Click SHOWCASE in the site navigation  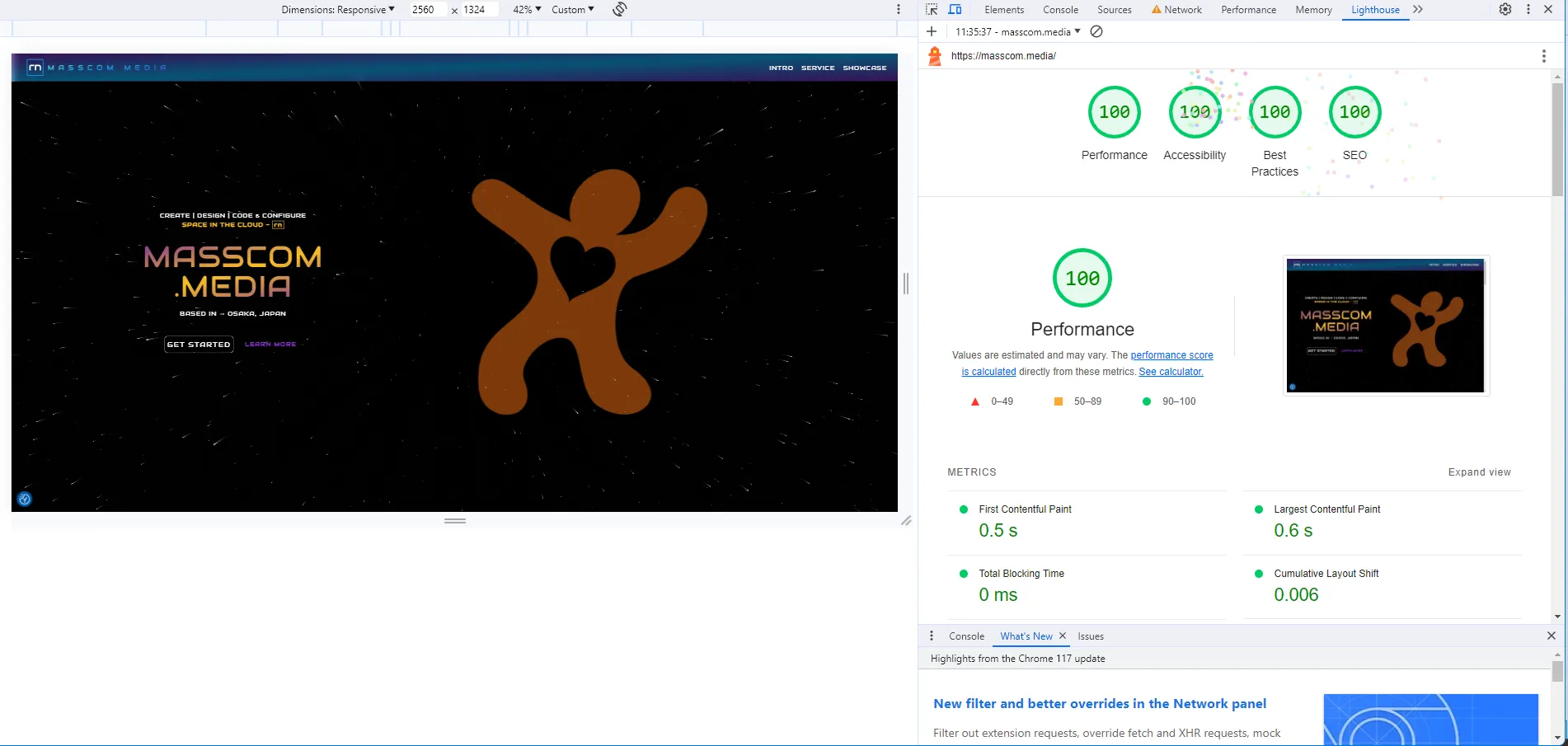[x=865, y=68]
